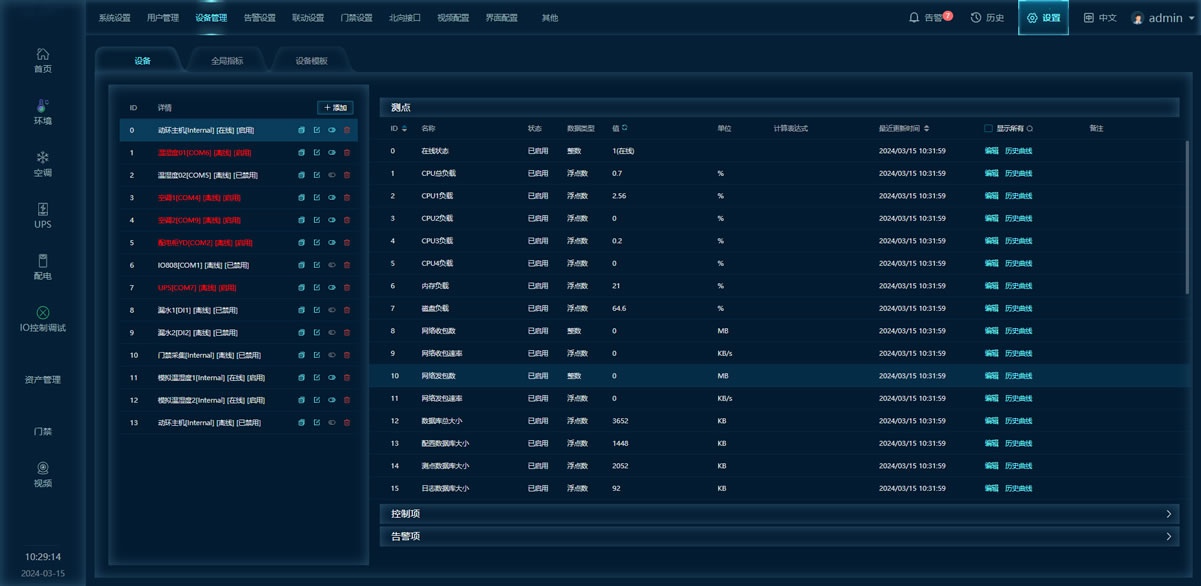Screen dimensions: 1201x586
Task: Open the 首页 home icon in sidebar
Action: coord(42,55)
